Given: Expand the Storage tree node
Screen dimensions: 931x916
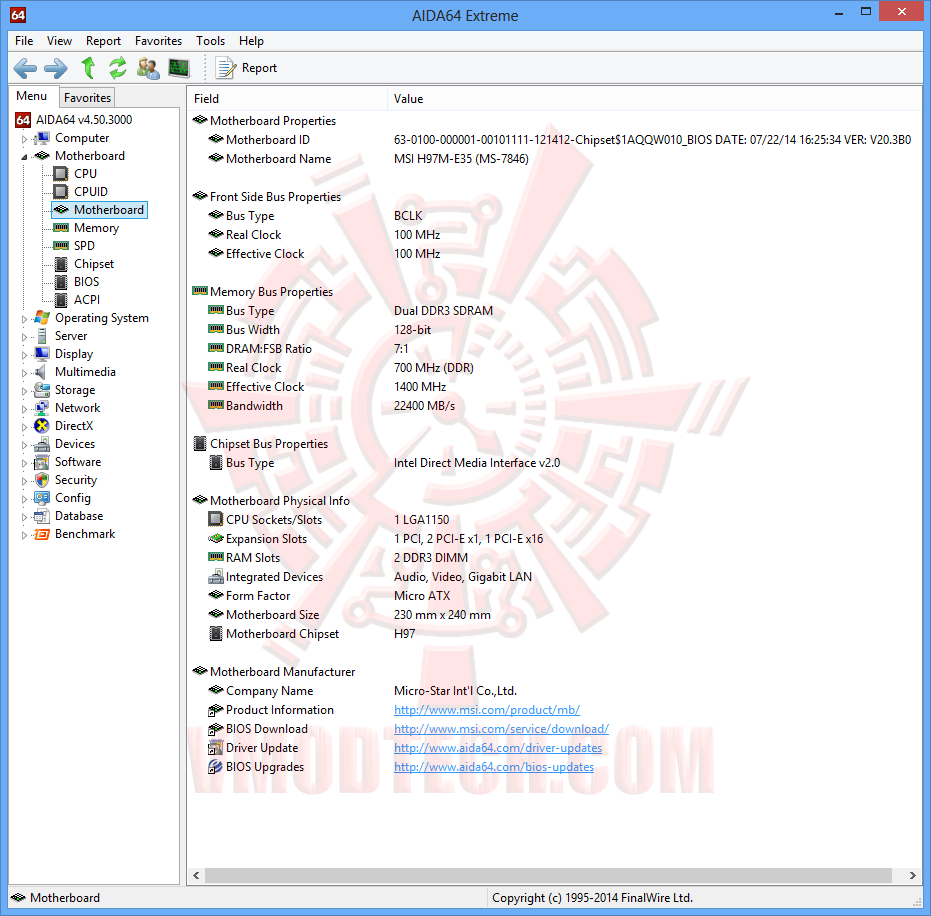Looking at the screenshot, I should click(24, 391).
